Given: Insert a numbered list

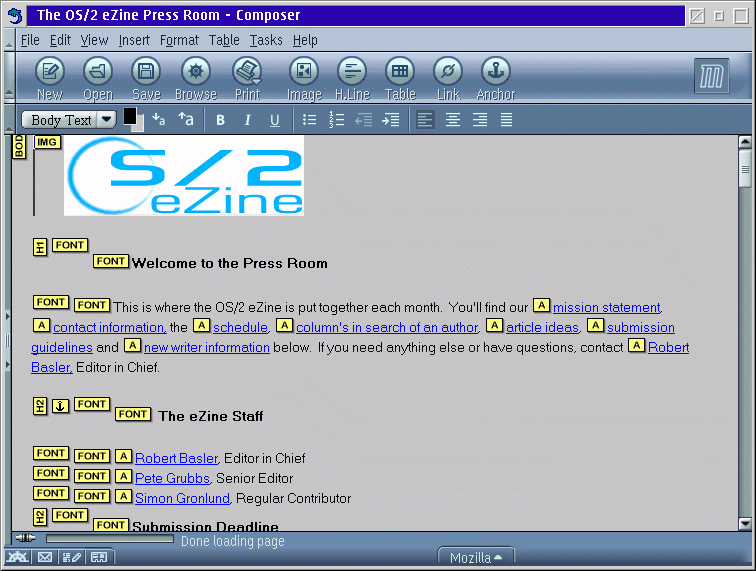Looking at the screenshot, I should [x=337, y=120].
